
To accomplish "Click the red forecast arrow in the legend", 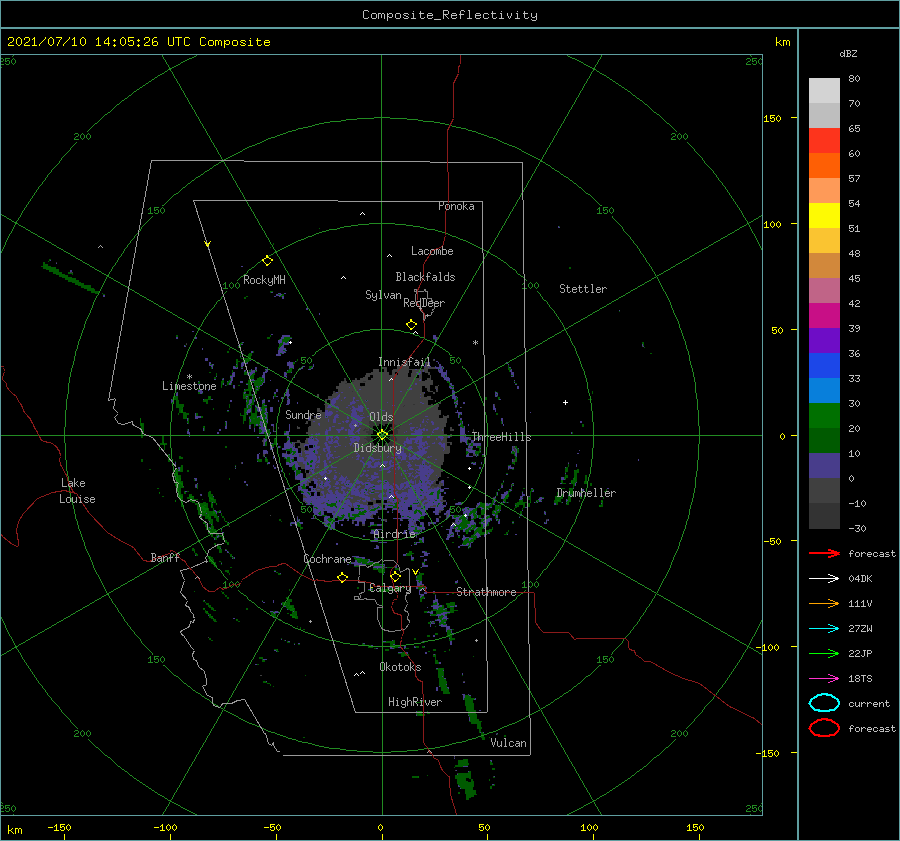I will (824, 553).
